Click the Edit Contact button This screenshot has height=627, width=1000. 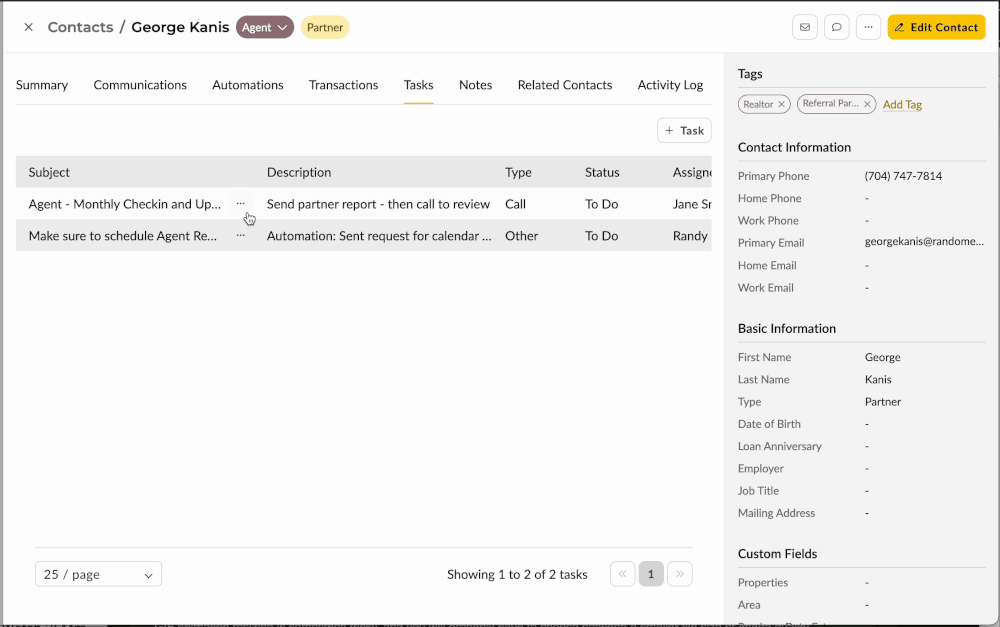click(936, 27)
